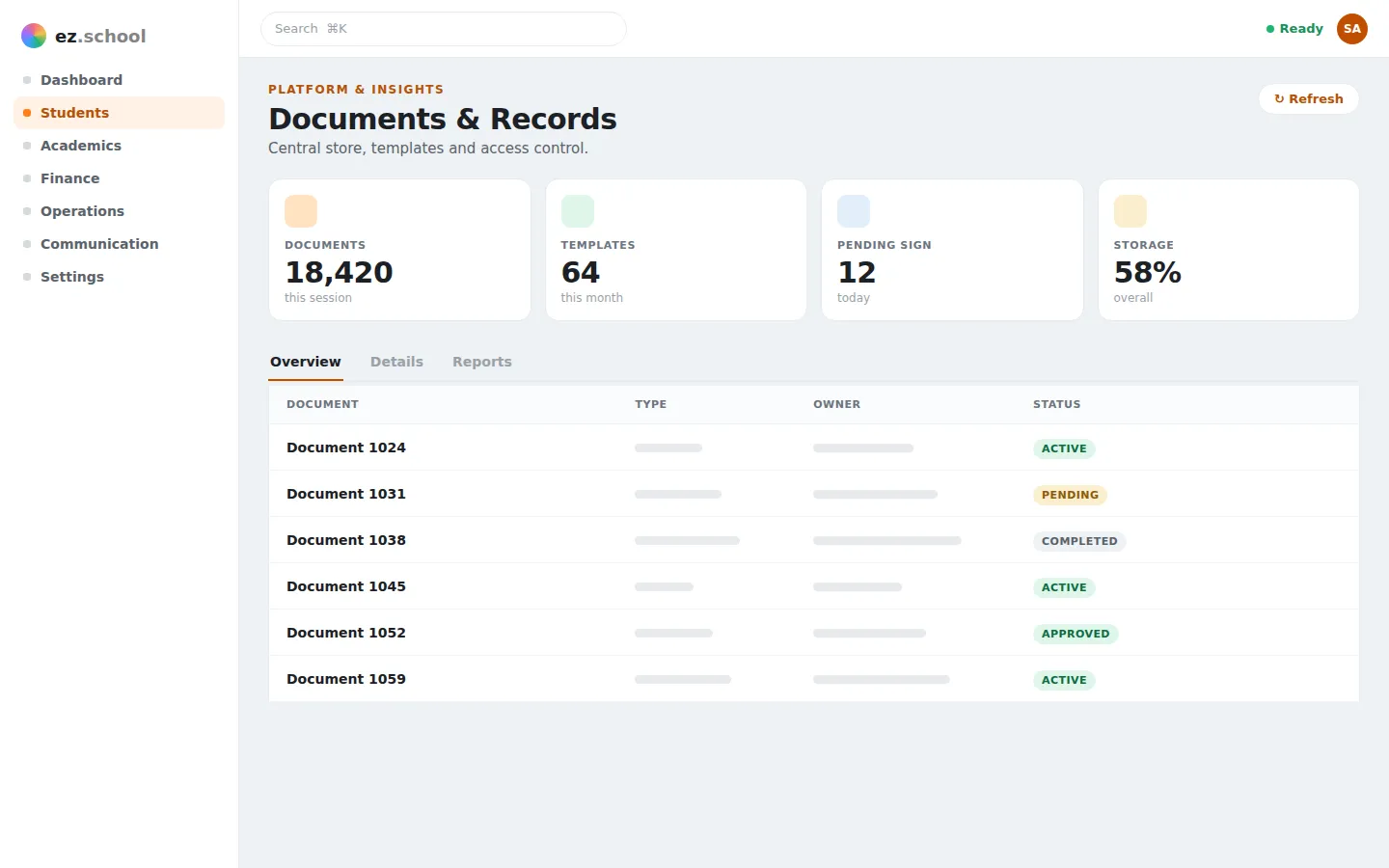Switch to the Reports tab

click(482, 362)
